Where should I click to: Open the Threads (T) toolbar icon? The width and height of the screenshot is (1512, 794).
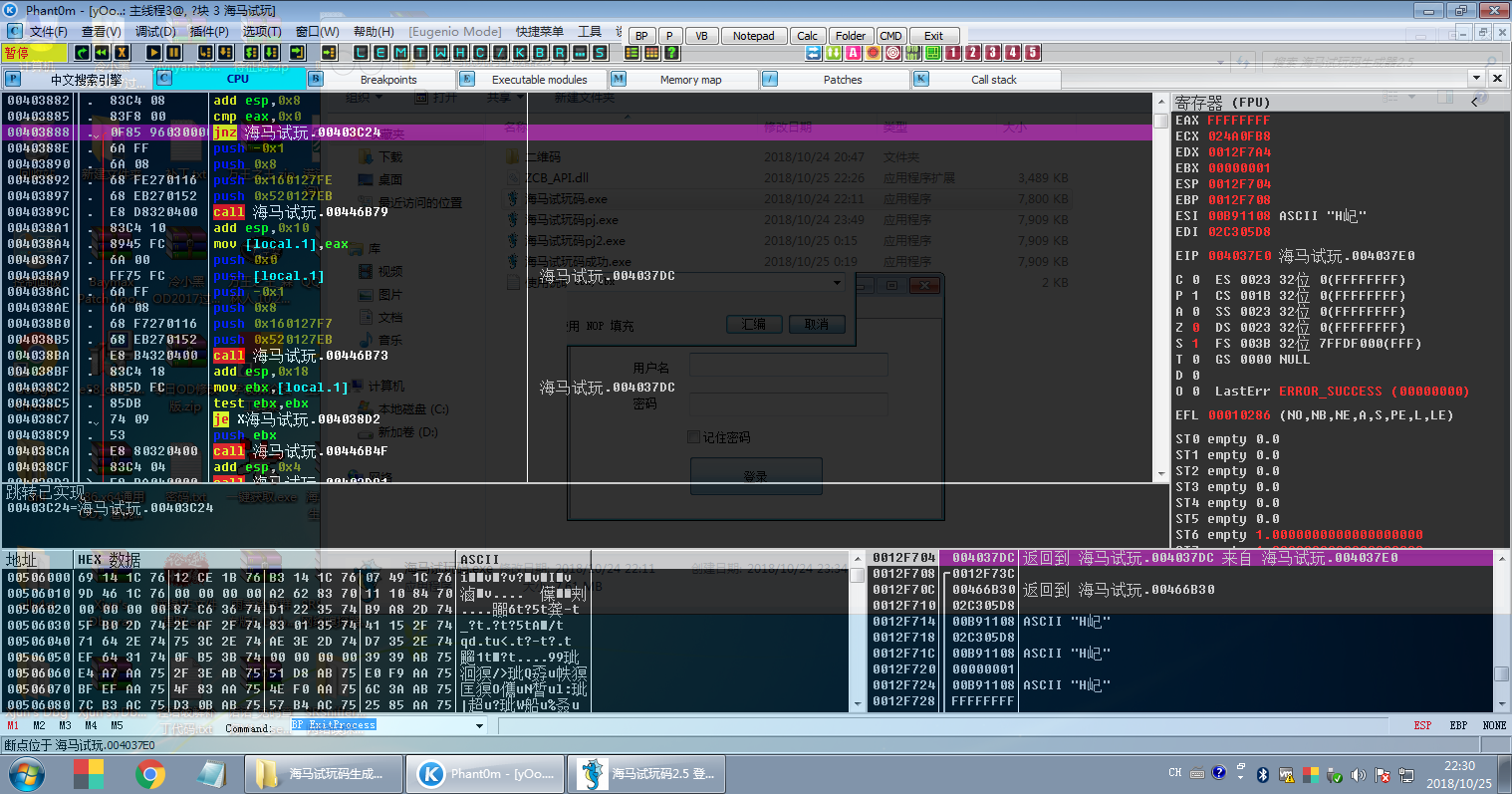420,52
